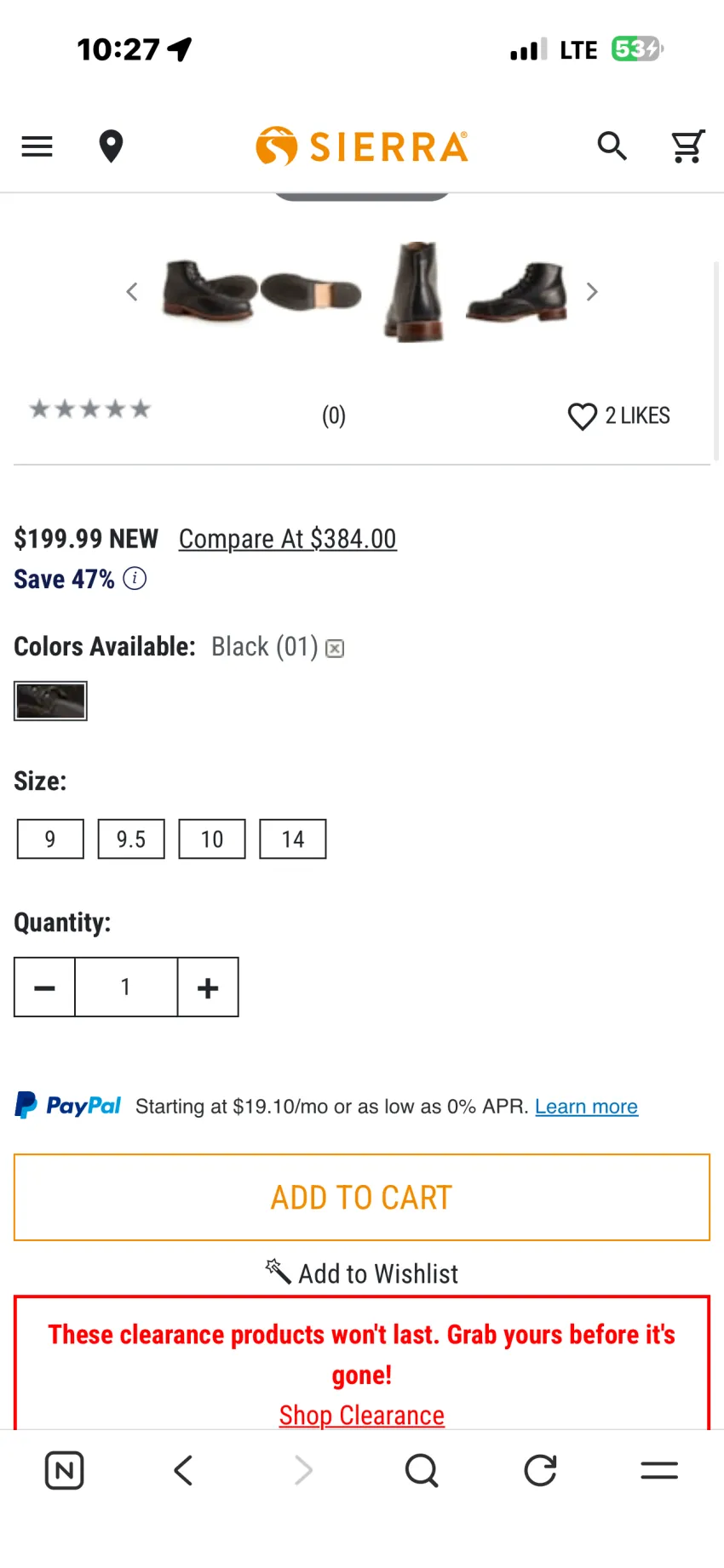724x1568 pixels.
Task: Tap the browser reload icon
Action: pos(540,1470)
